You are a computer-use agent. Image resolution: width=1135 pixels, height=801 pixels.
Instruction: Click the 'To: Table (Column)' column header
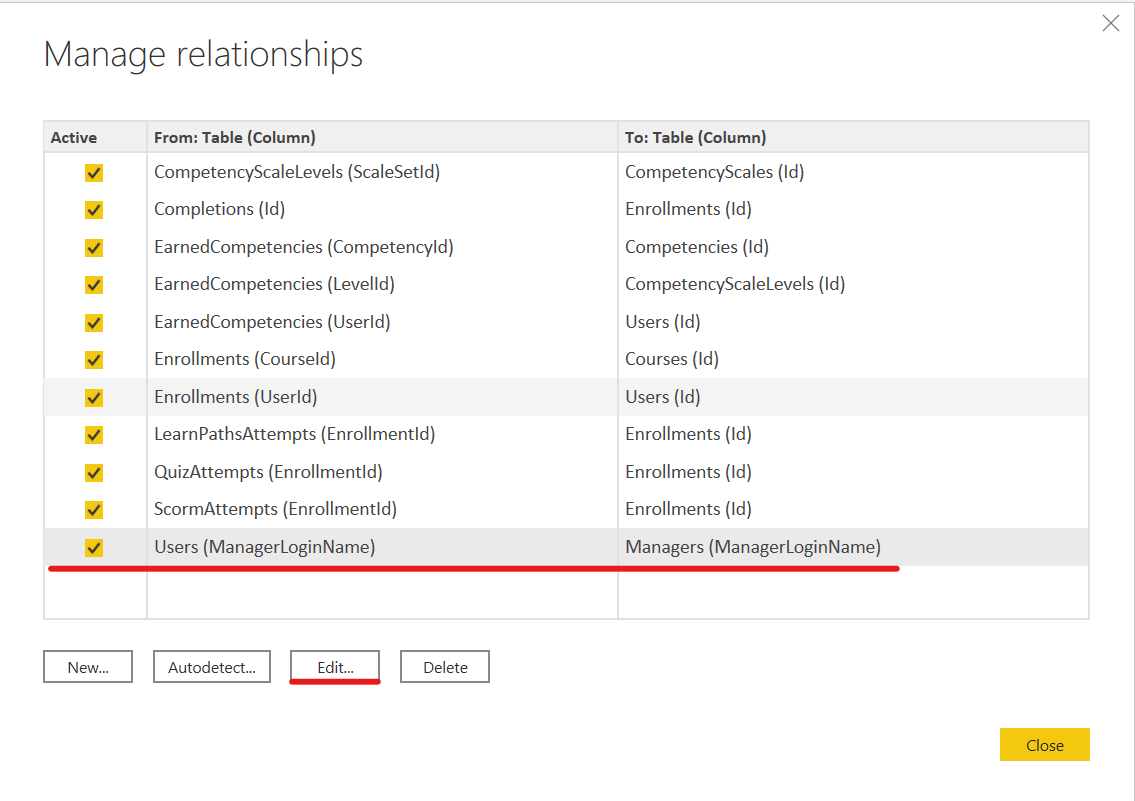(696, 137)
